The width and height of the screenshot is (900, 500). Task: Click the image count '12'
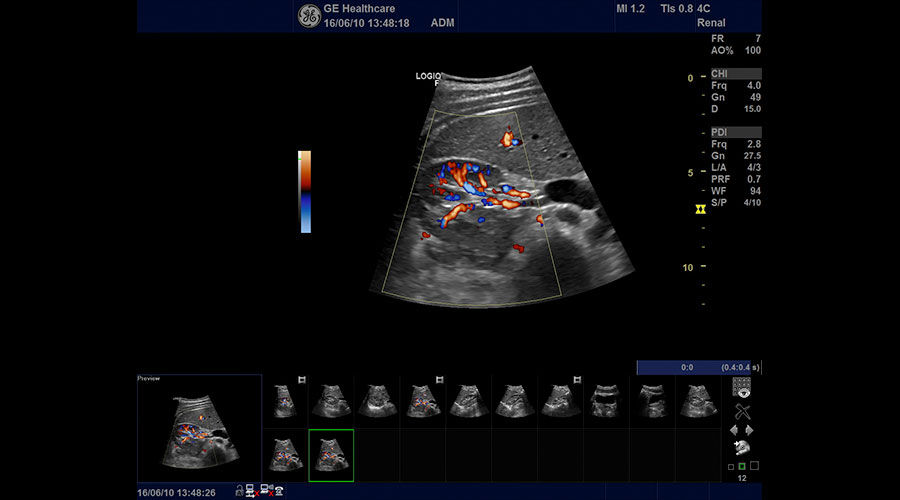point(742,478)
